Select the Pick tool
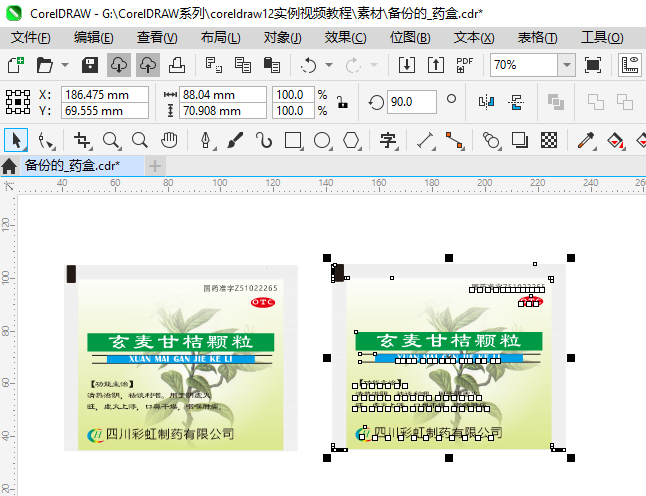Screen dimensions: 646x496 pos(16,140)
